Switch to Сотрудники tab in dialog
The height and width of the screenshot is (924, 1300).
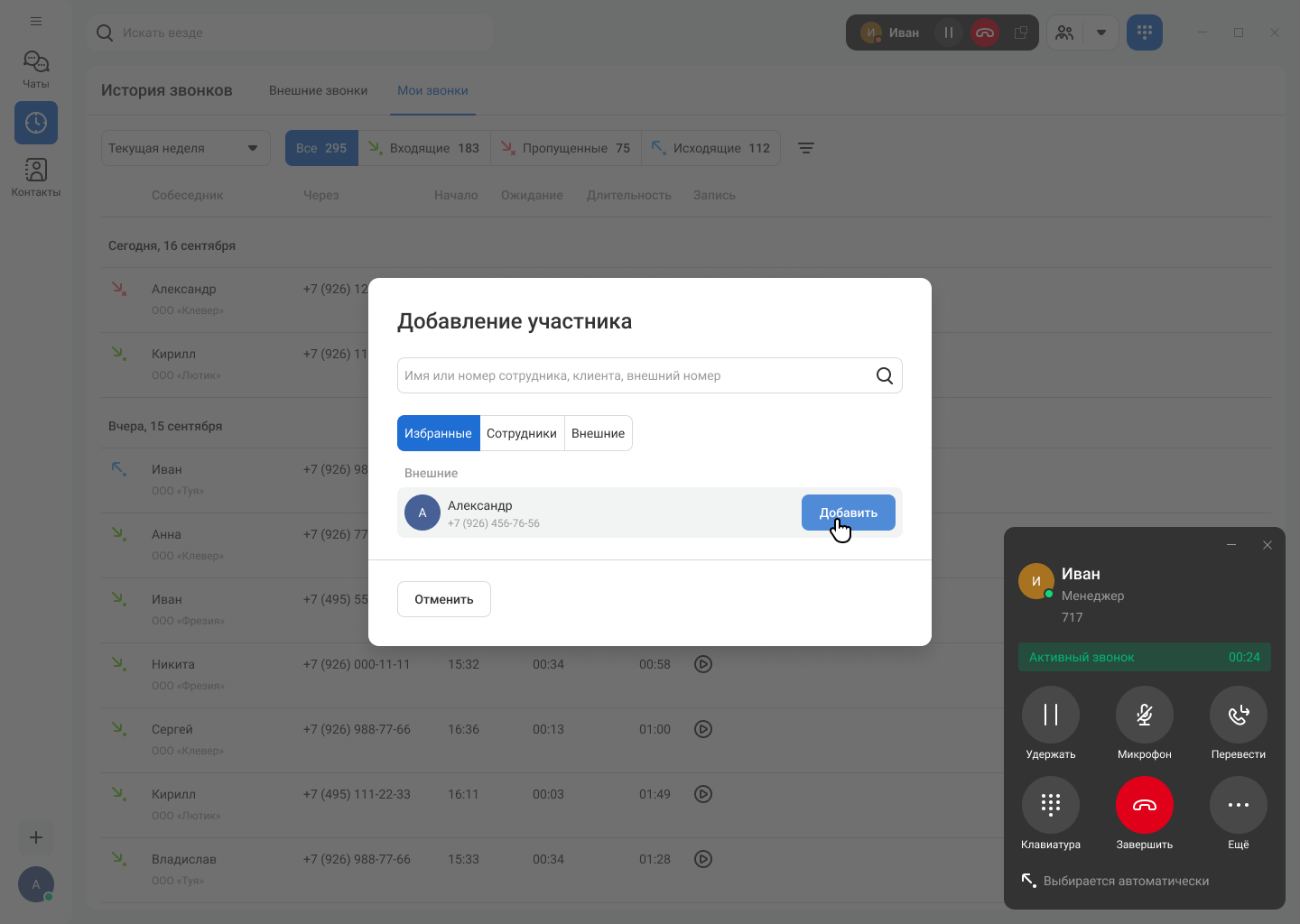pos(522,433)
